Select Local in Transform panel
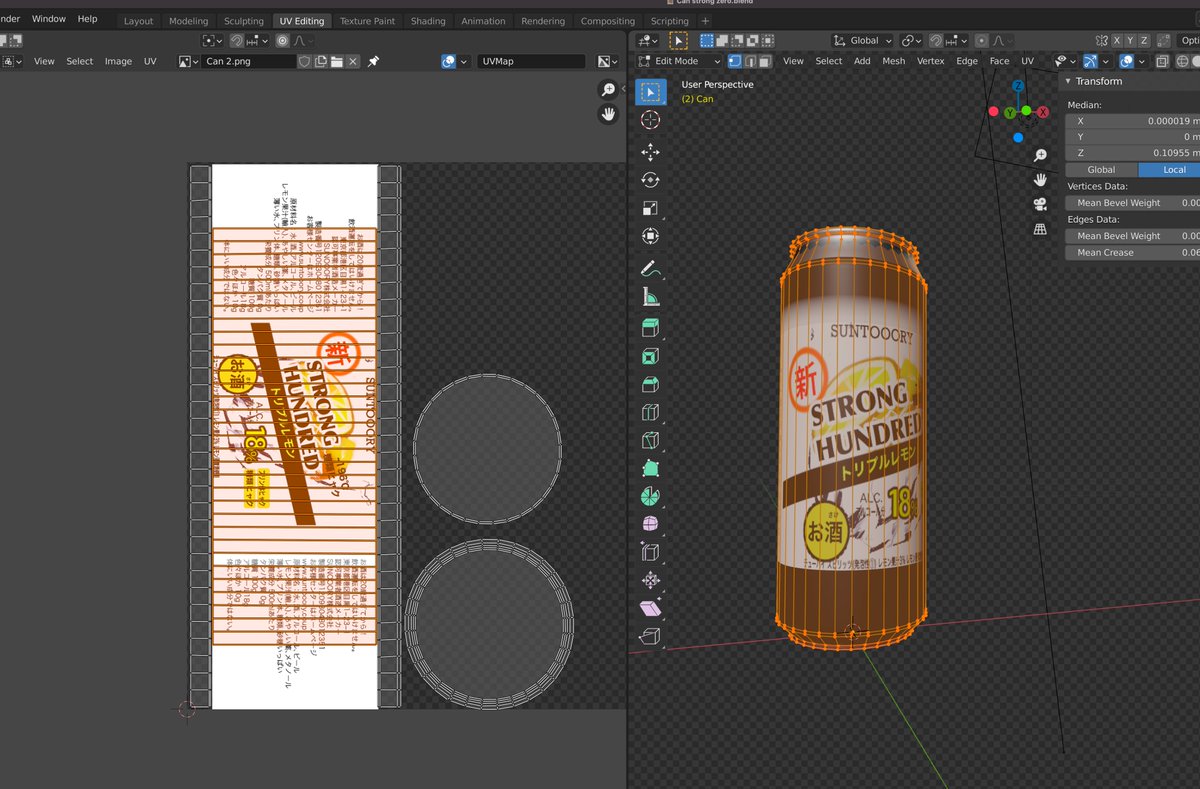 pos(1170,169)
